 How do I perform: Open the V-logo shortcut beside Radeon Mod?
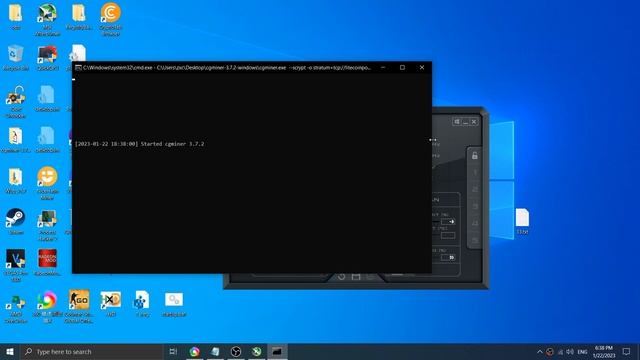(16, 265)
